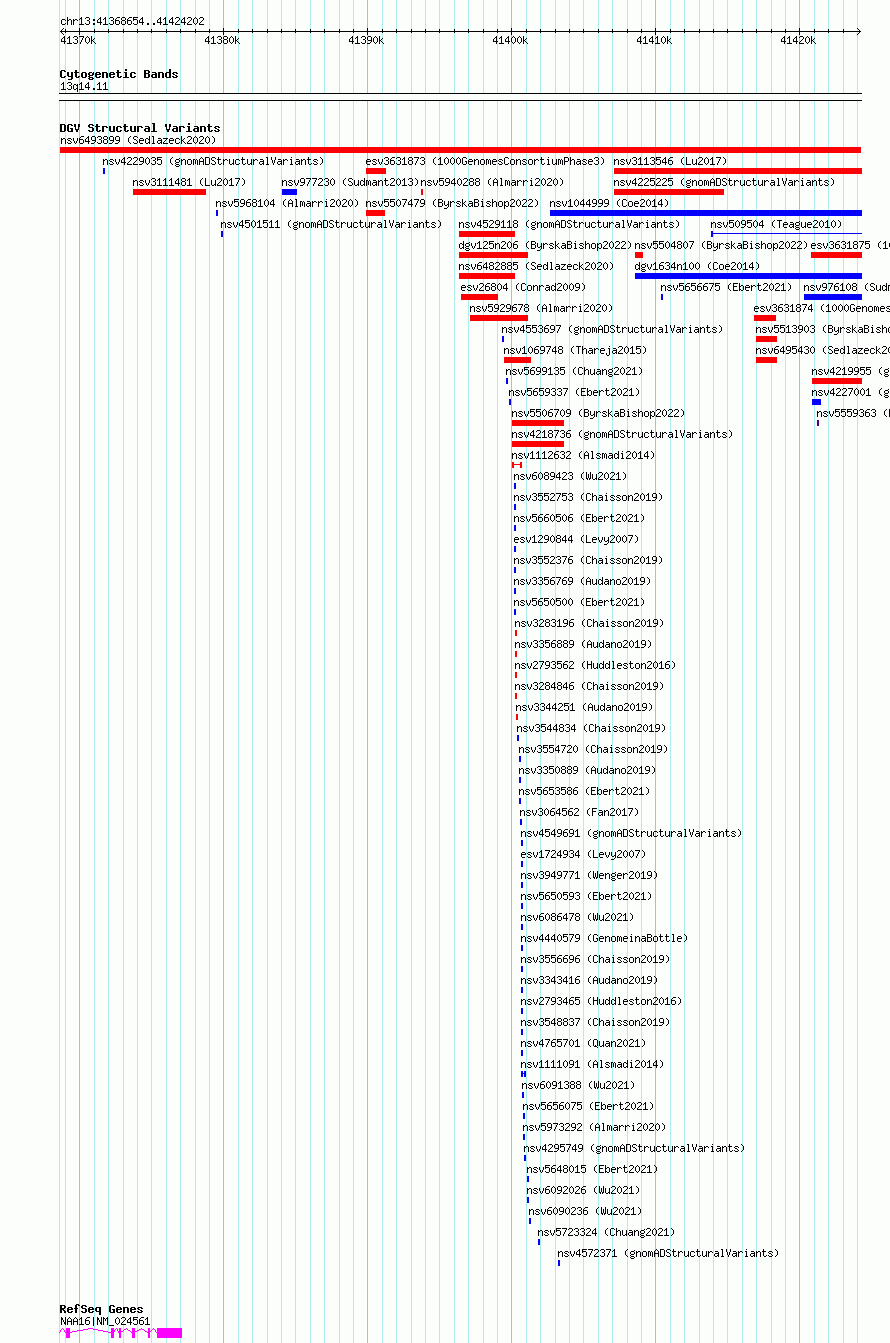The width and height of the screenshot is (890, 1343).
Task: Click the RefSeq Genes track title
Action: (101, 1309)
